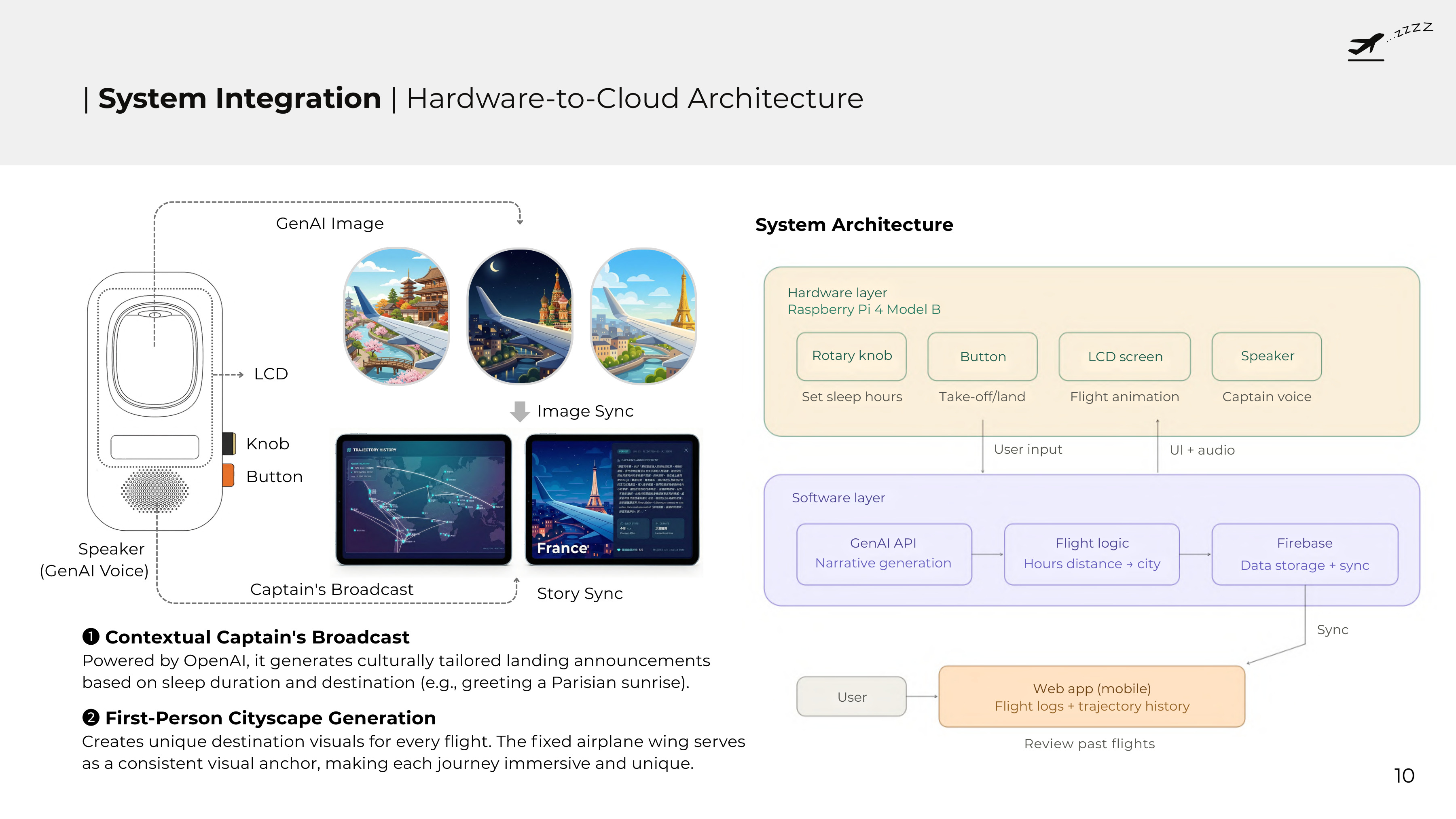The height and width of the screenshot is (819, 1456).
Task: Click the Review past flights caption
Action: (x=1090, y=744)
